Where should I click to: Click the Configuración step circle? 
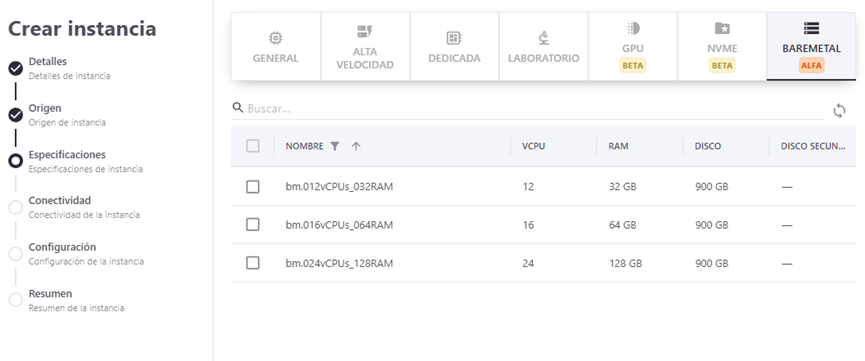15,253
